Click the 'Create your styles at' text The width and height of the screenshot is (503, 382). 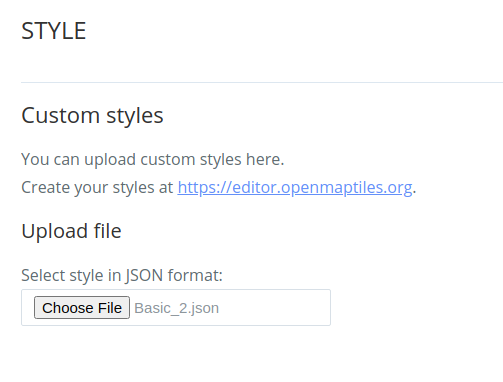[x=97, y=187]
